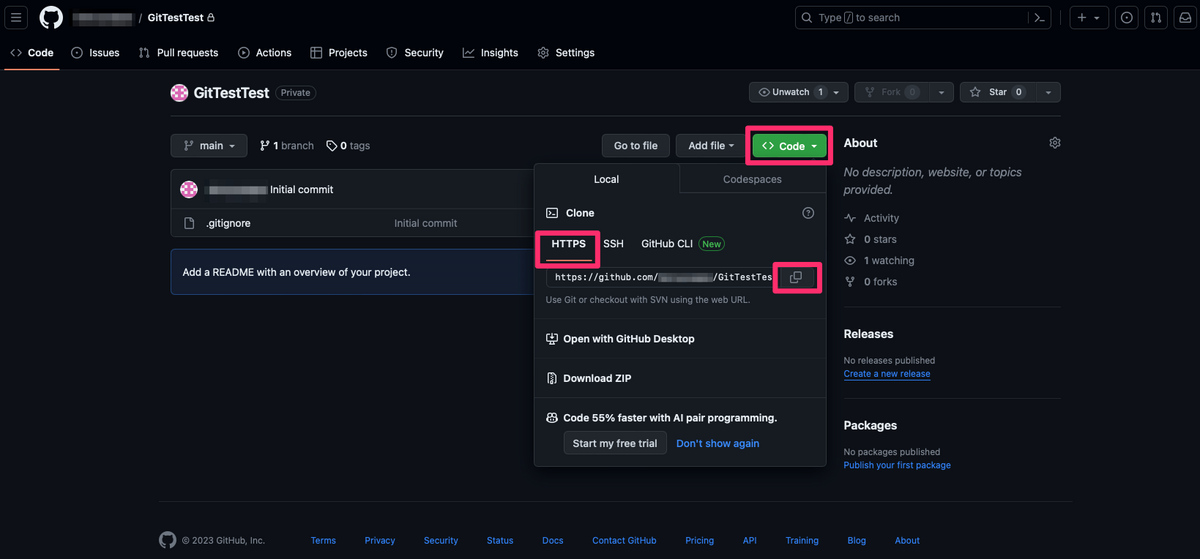Click the .gitignore file icon
This screenshot has width=1200, height=559.
(188, 223)
